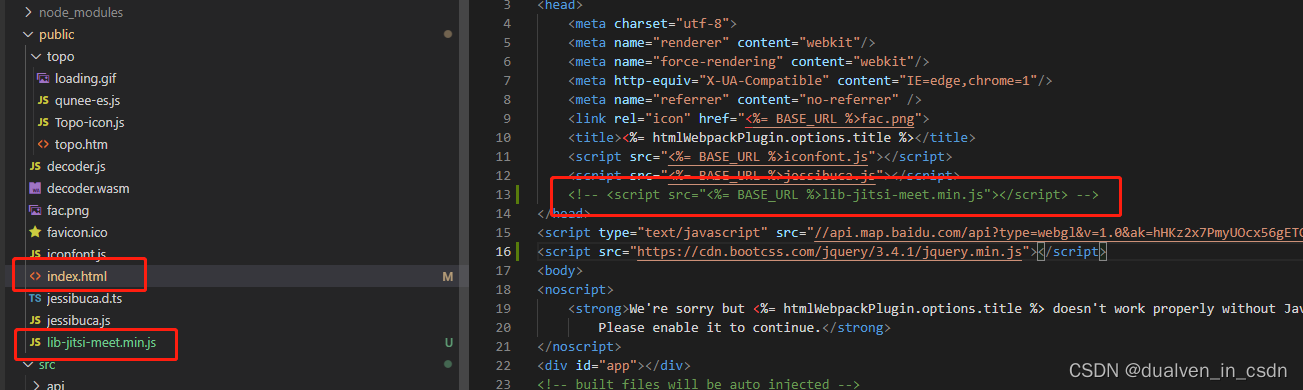Click the HTML icon beside topo.htm
The height and width of the screenshot is (390, 1303).
44,145
